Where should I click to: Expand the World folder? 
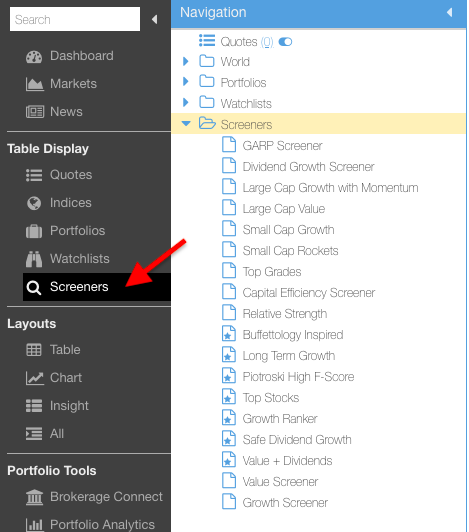tap(186, 61)
